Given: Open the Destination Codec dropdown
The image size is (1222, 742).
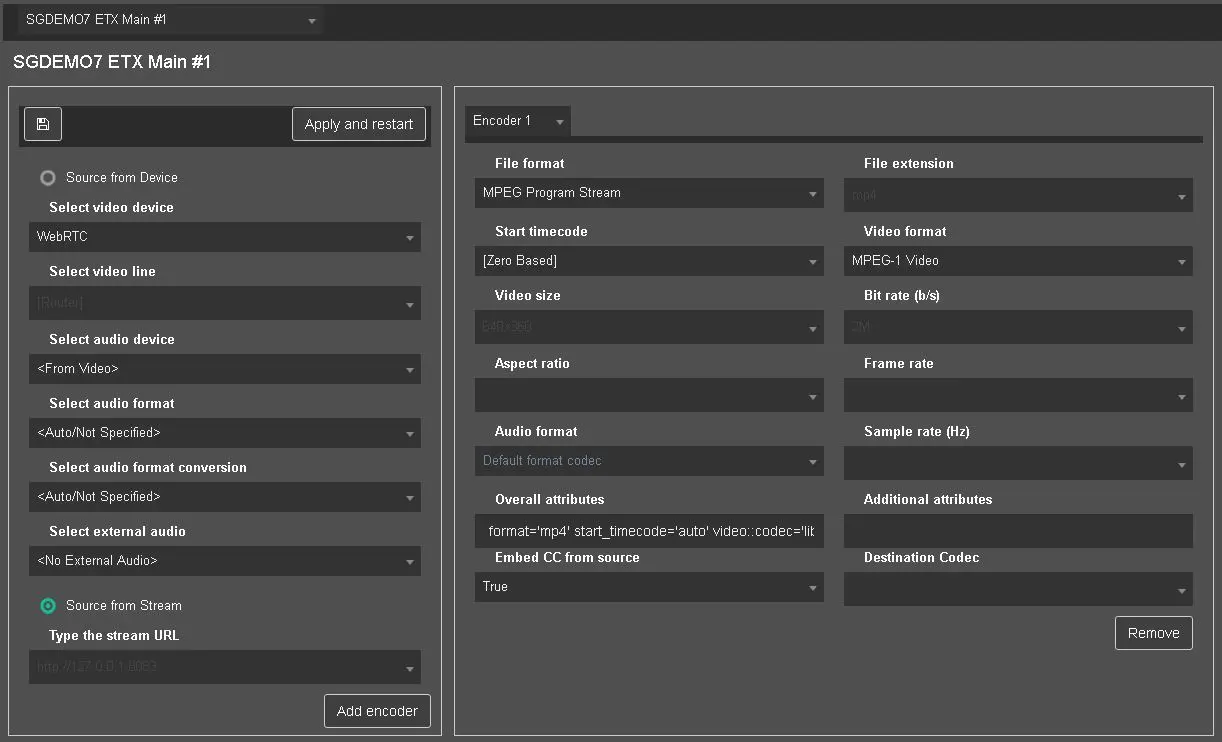Looking at the screenshot, I should [x=1017, y=589].
